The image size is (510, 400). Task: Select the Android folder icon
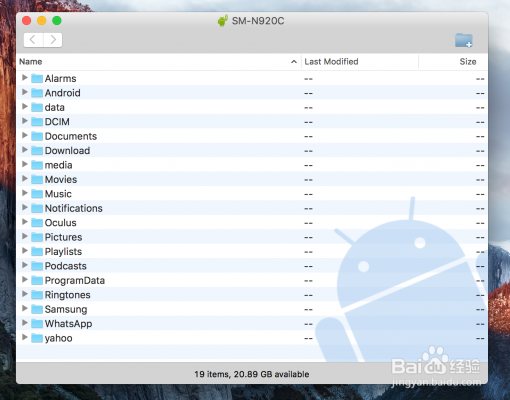click(37, 93)
